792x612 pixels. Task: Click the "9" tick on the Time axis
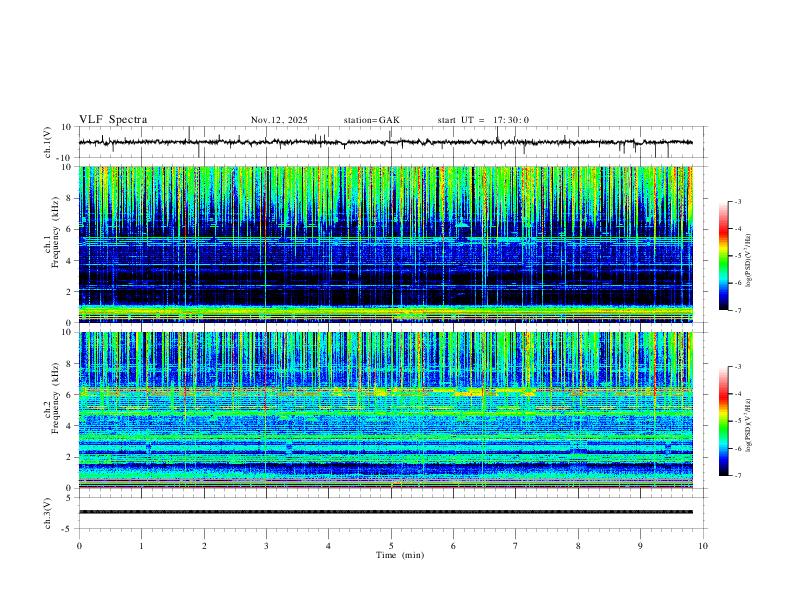click(640, 546)
